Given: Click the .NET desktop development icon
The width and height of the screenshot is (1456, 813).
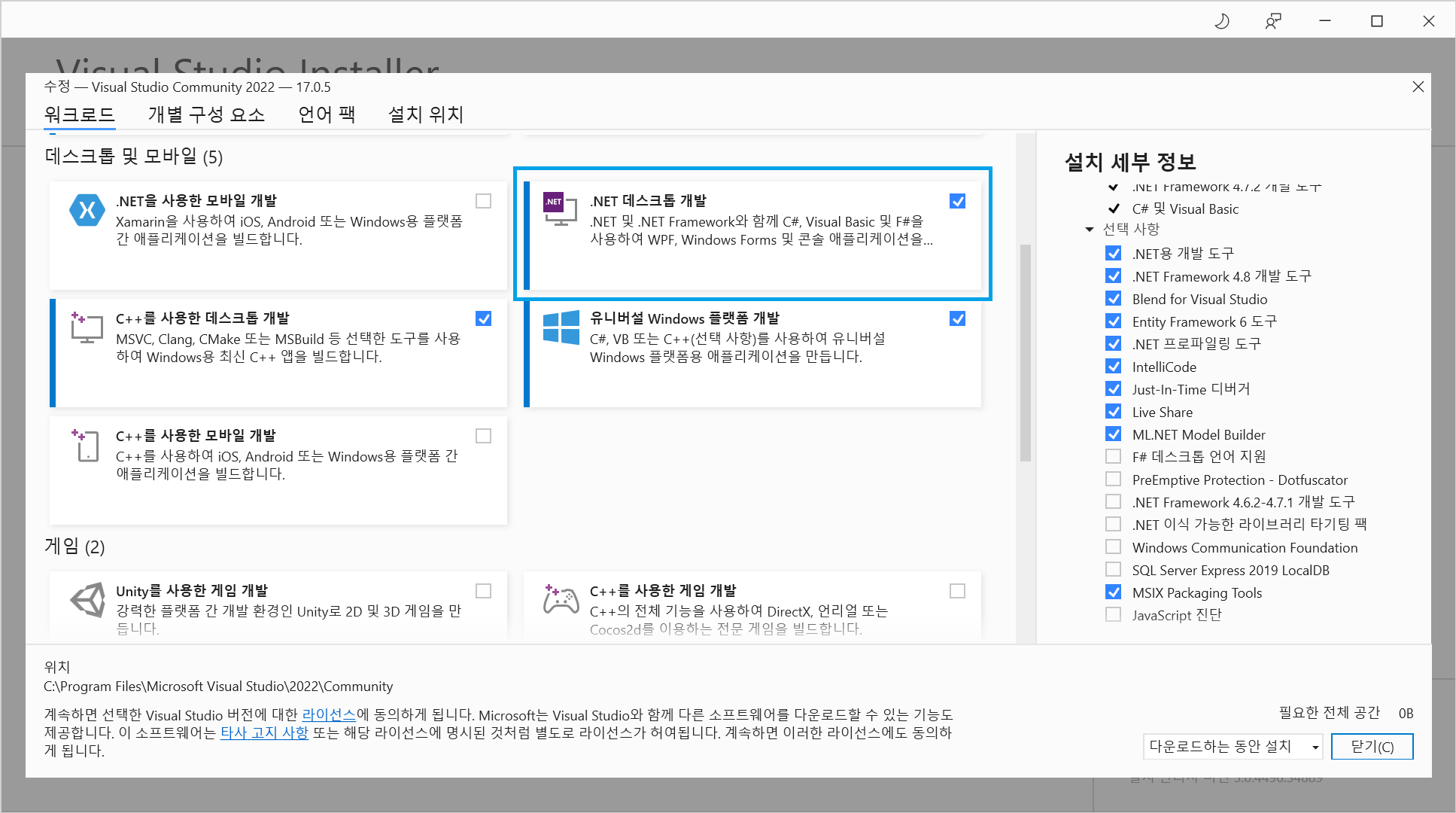Looking at the screenshot, I should pyautogui.click(x=560, y=209).
